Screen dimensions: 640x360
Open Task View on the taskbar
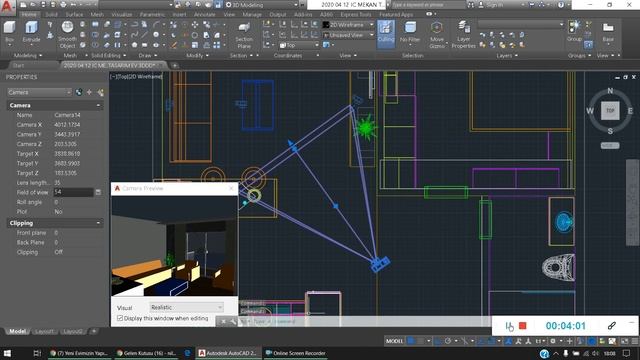click(x=37, y=353)
